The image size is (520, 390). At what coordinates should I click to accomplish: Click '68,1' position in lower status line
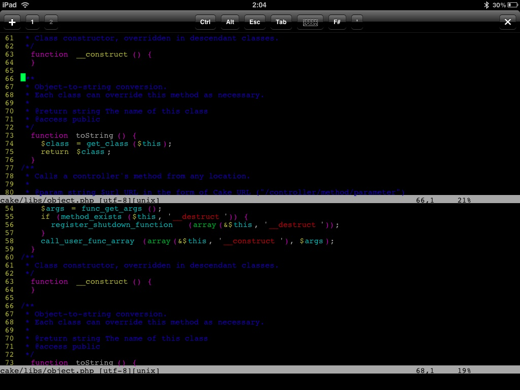point(425,370)
